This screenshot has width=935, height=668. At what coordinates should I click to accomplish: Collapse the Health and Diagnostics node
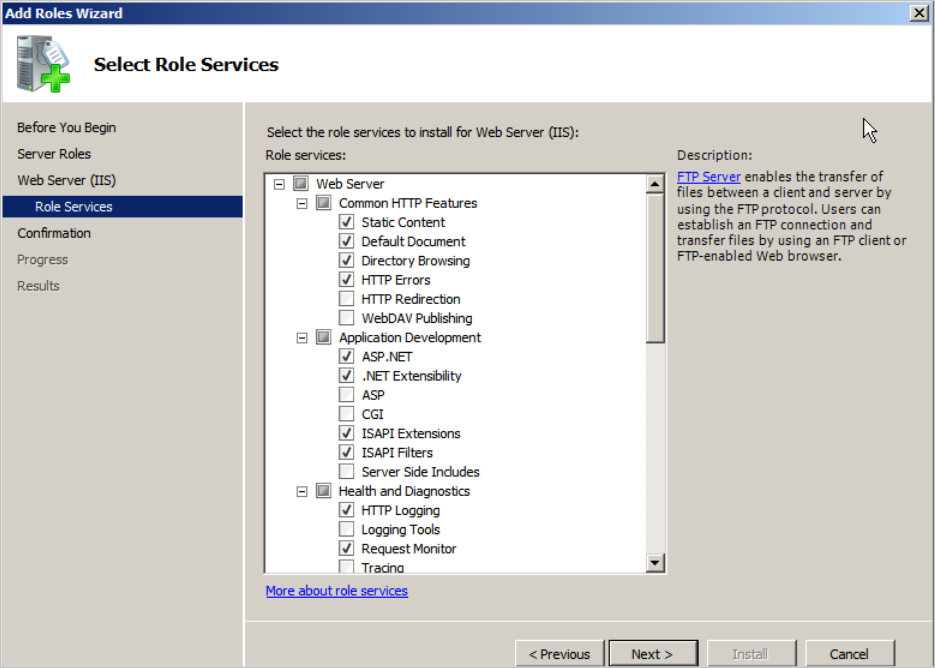click(302, 491)
